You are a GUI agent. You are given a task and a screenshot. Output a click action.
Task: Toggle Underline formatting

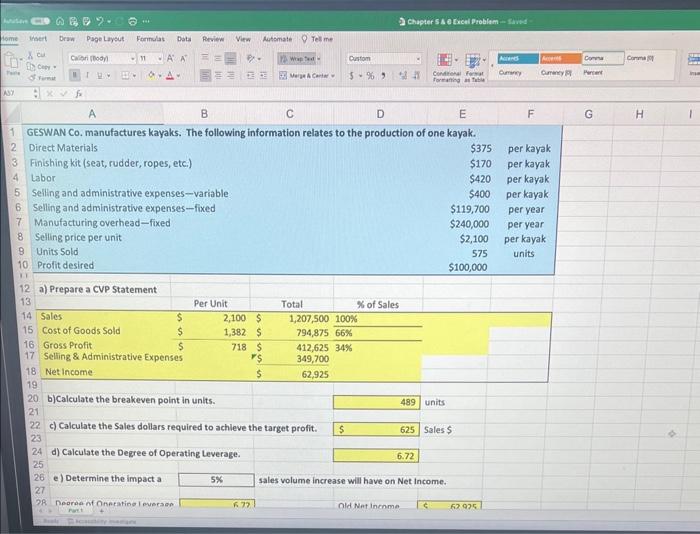click(100, 75)
